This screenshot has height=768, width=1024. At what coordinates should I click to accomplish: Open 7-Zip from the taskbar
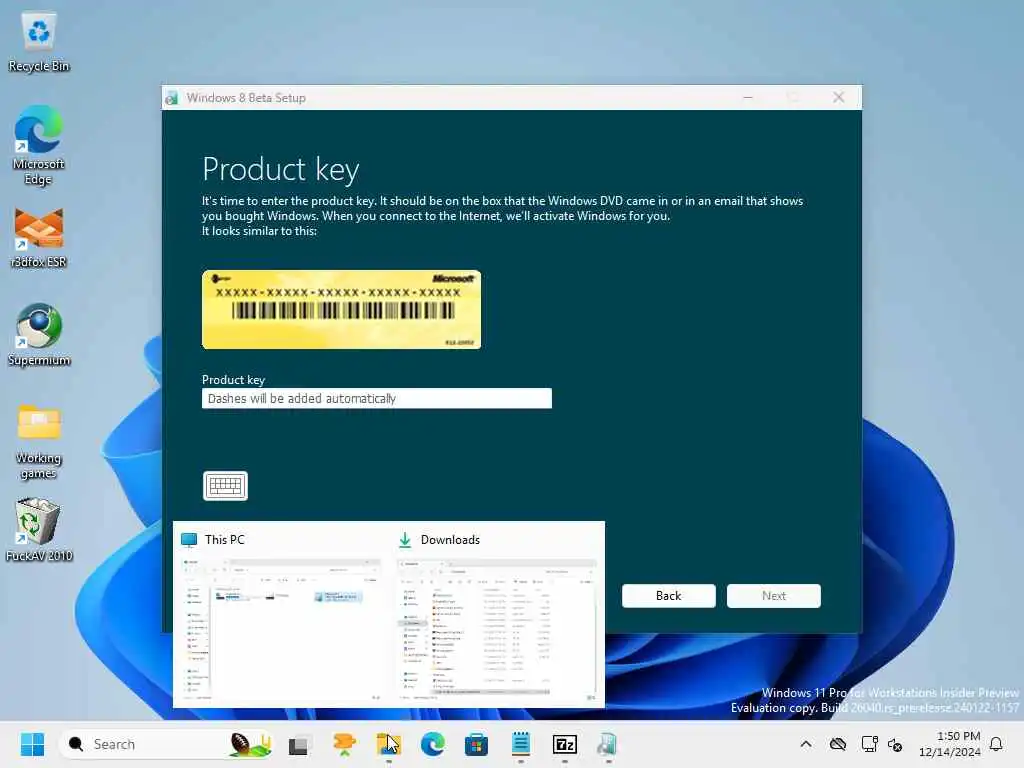[565, 744]
